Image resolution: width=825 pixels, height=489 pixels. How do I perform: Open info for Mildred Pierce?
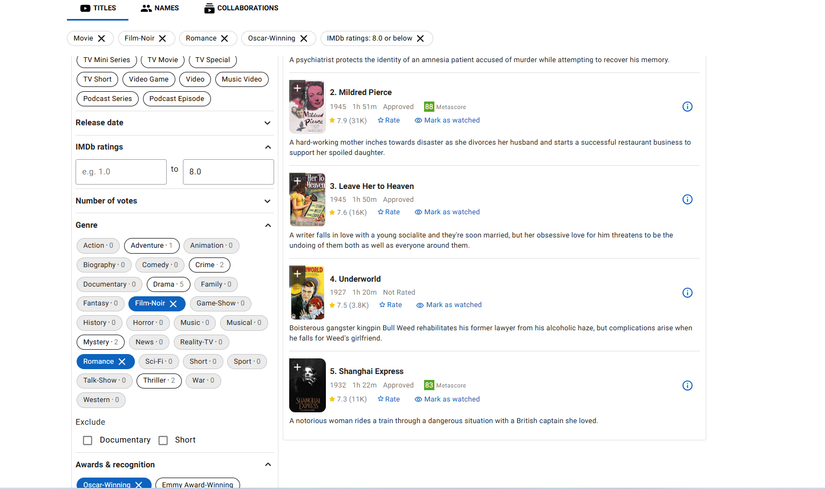[687, 107]
